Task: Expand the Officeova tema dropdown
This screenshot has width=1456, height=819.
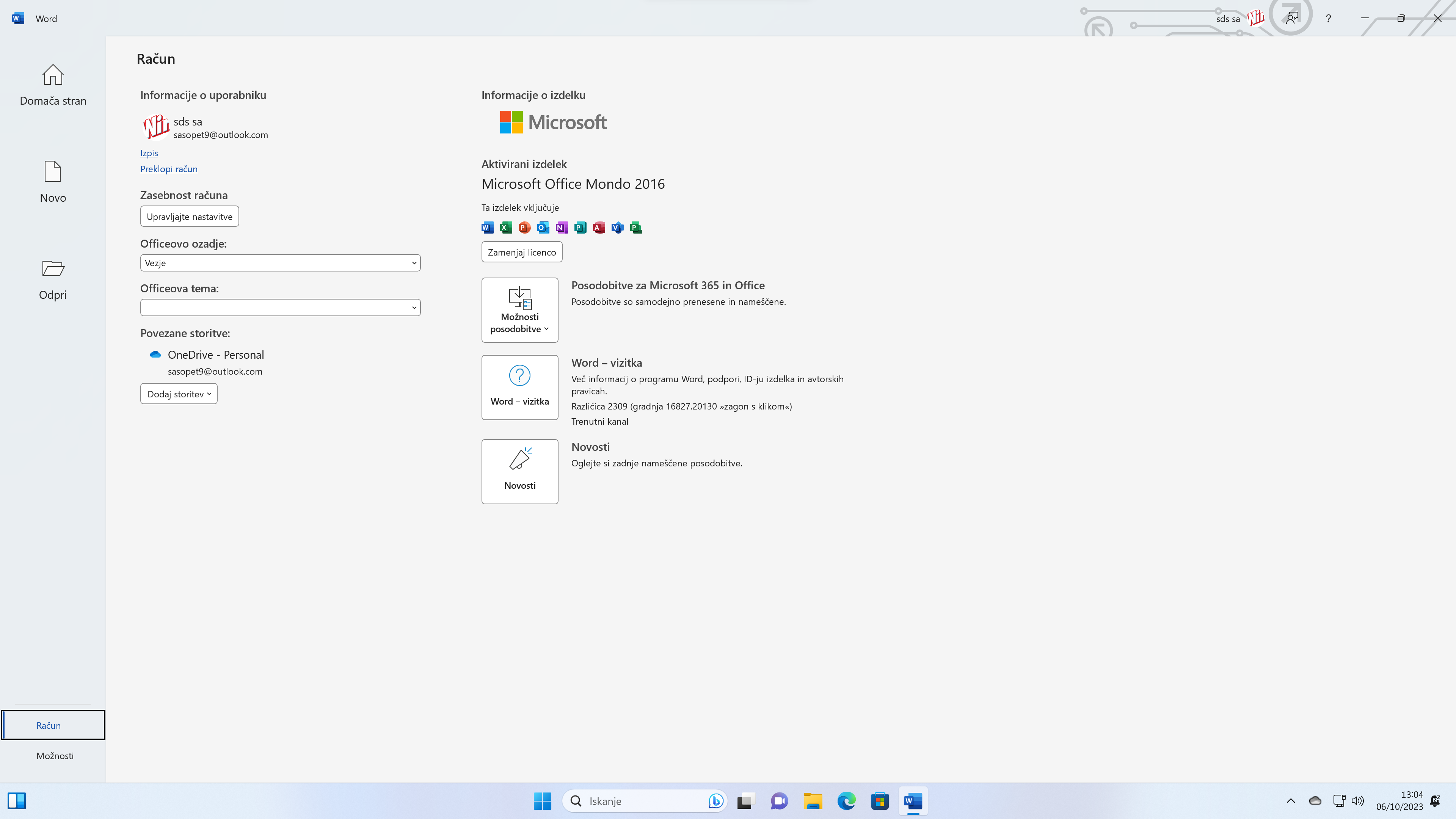Action: click(280, 308)
